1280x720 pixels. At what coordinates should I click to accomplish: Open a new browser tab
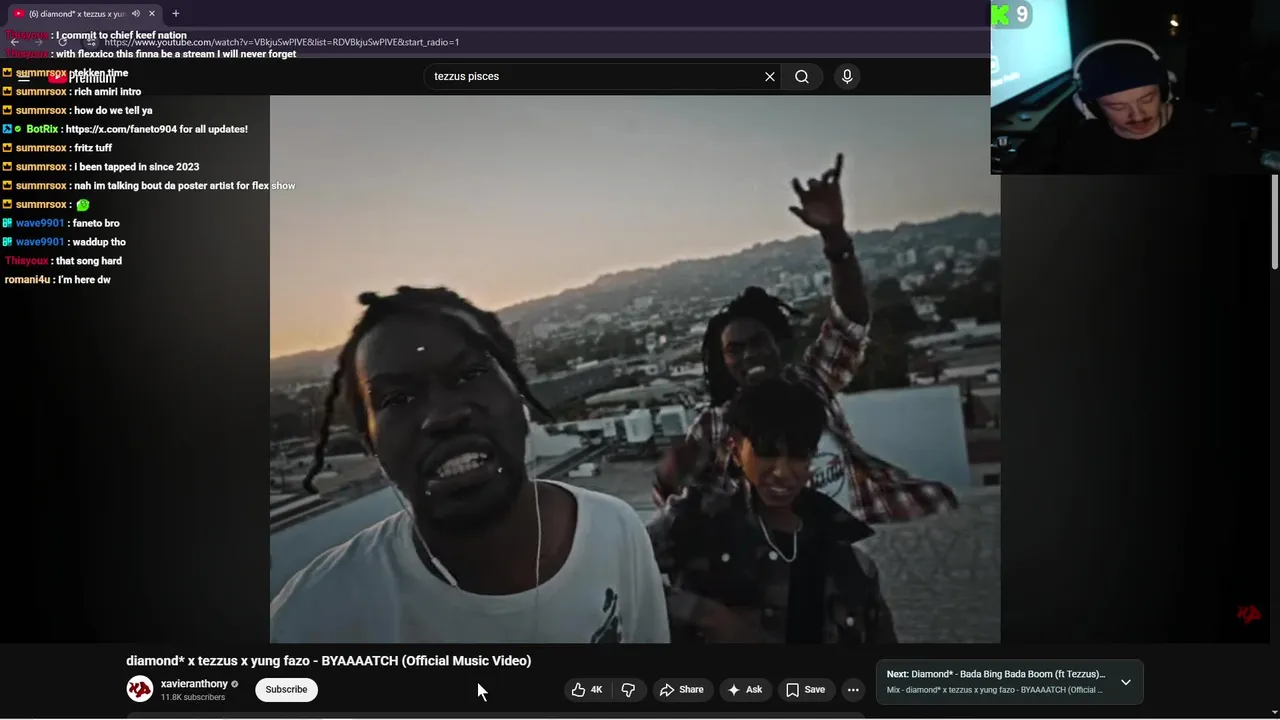coord(176,13)
